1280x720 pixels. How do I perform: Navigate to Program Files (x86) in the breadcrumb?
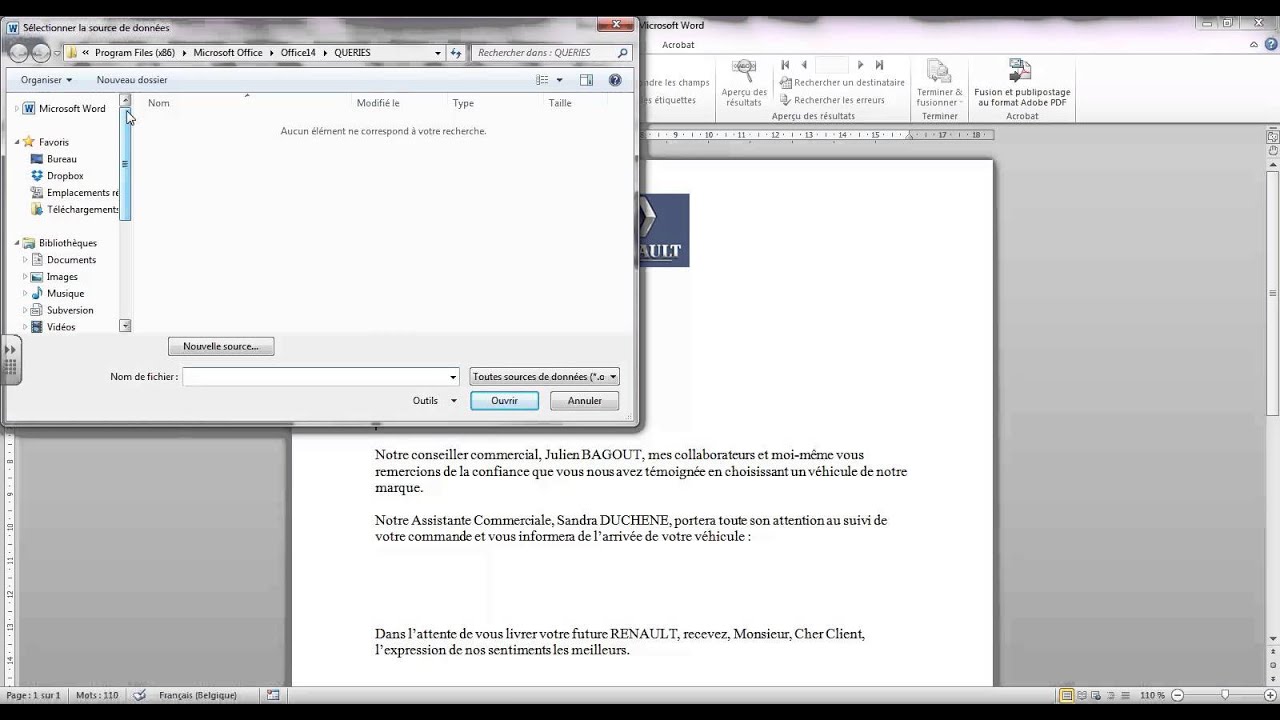(135, 53)
